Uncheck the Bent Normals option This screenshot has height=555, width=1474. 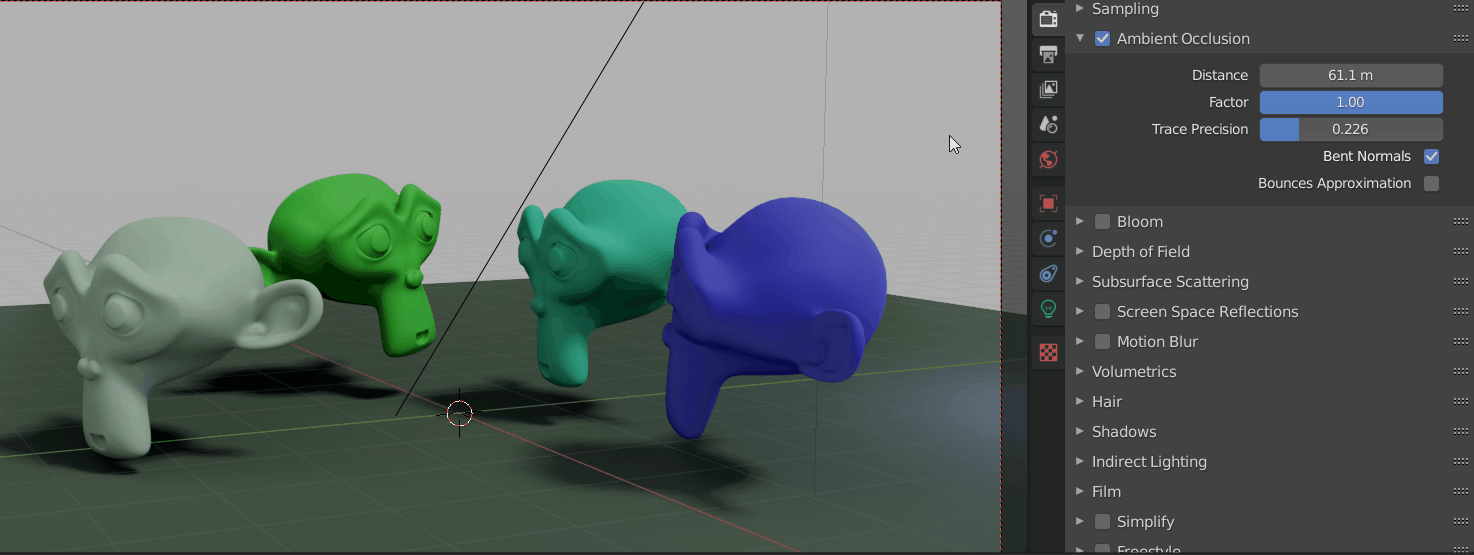[x=1431, y=156]
